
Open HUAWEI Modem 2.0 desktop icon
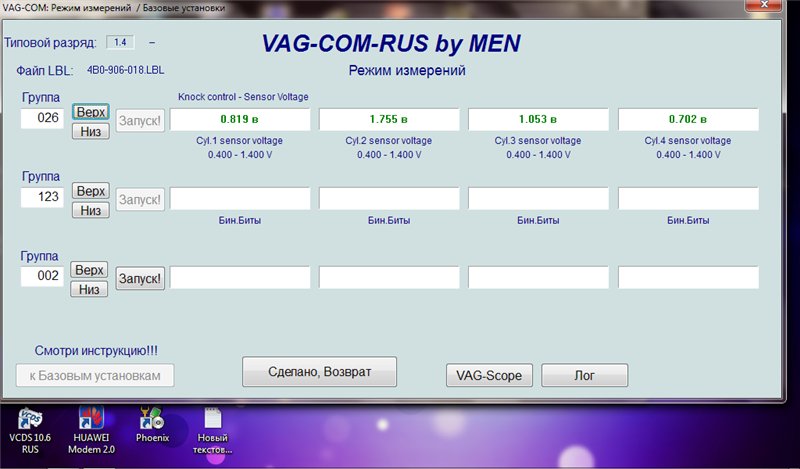[91, 430]
